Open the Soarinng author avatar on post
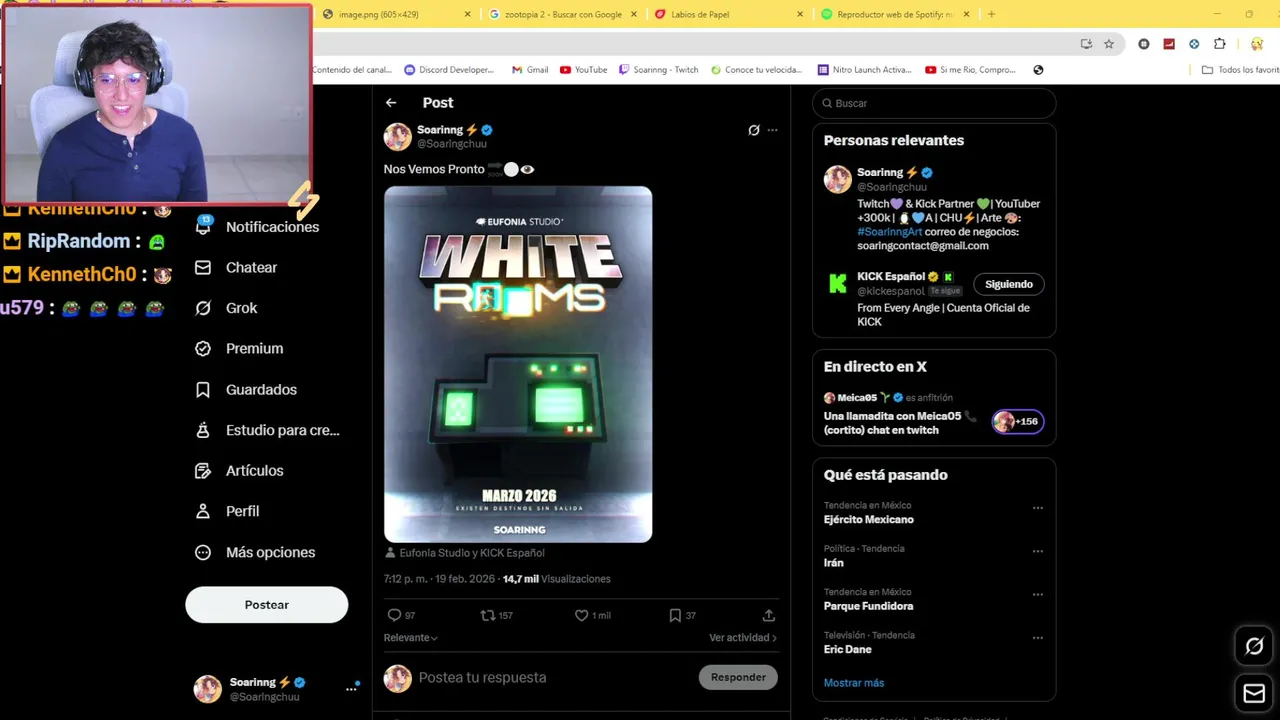1280x720 pixels. [x=398, y=136]
